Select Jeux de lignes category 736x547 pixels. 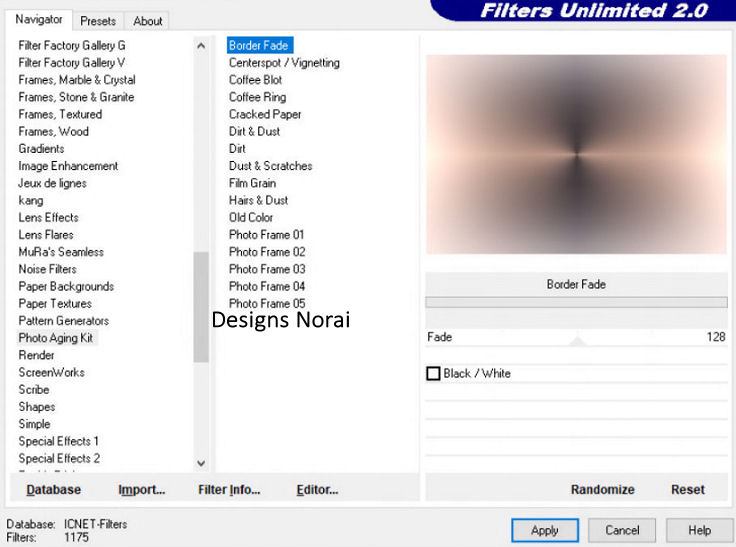point(52,183)
